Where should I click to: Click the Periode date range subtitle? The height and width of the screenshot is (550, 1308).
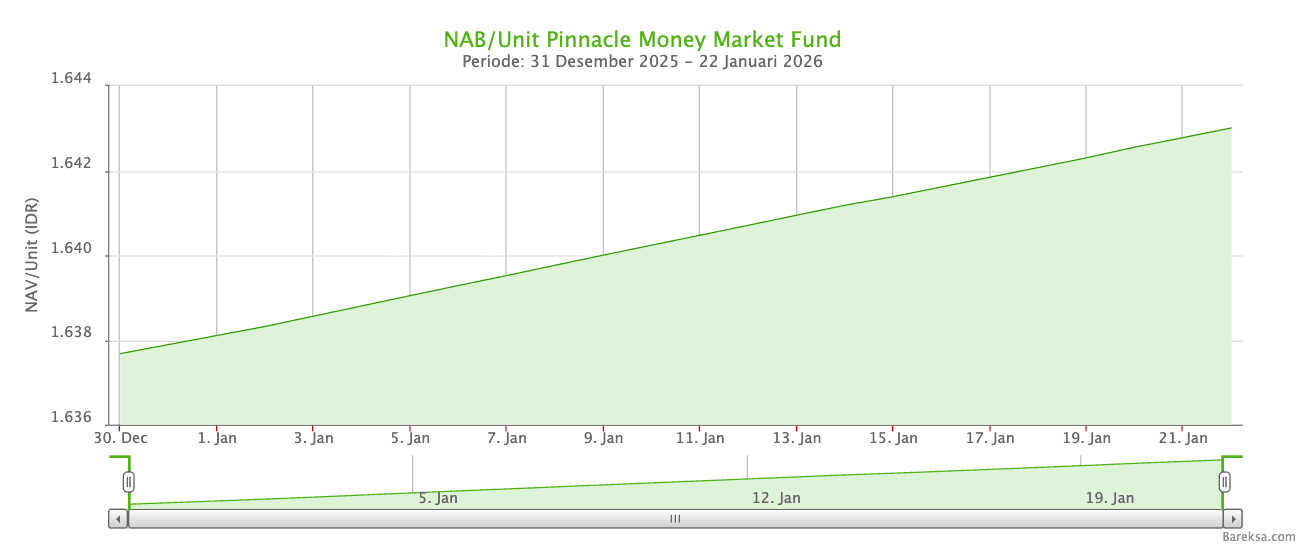[x=642, y=62]
